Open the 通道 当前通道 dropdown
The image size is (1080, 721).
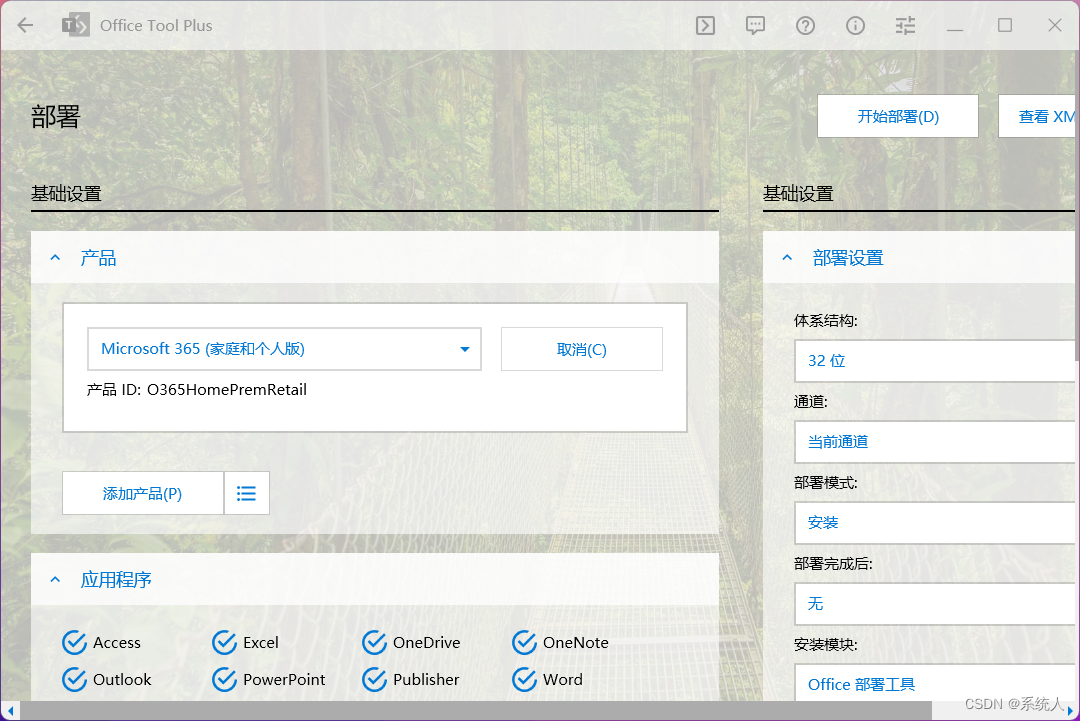[x=937, y=442]
